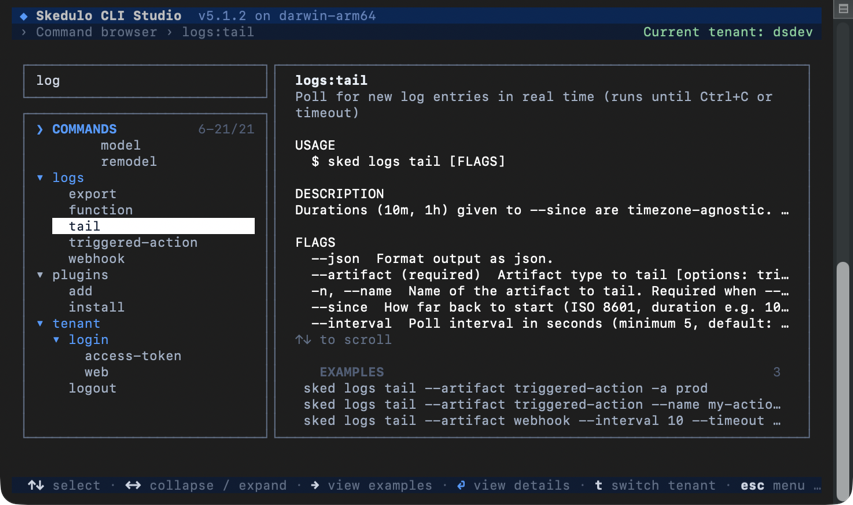Click the left-right collapse/expand arrow icon
Image resolution: width=853 pixels, height=505 pixels.
tap(133, 485)
